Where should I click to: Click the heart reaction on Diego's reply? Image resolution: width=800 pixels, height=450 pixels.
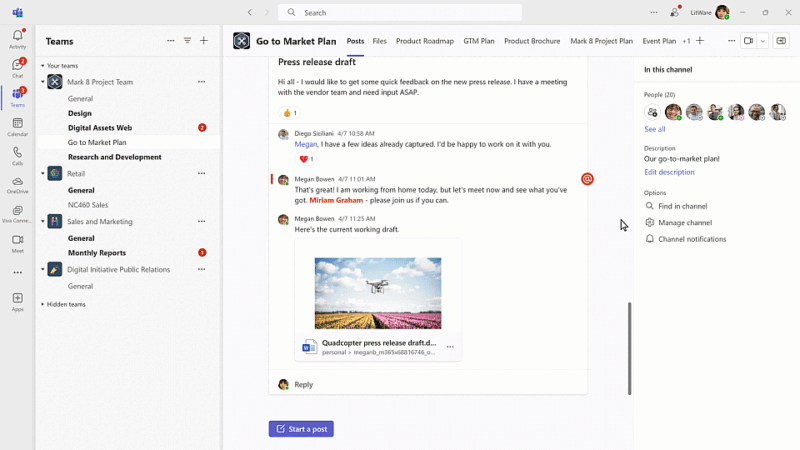tap(306, 159)
